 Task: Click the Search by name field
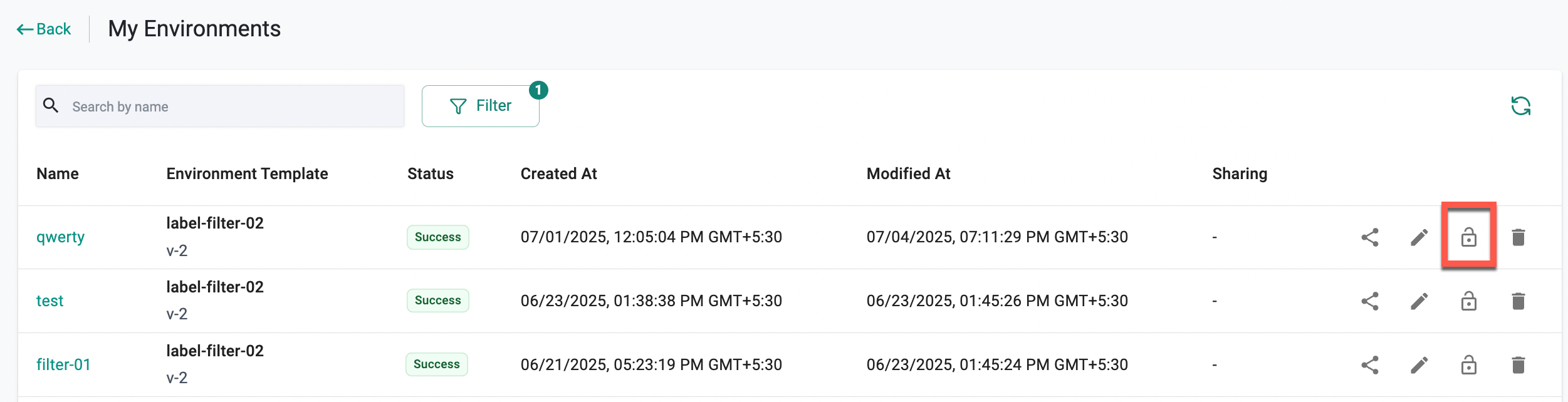(232, 106)
